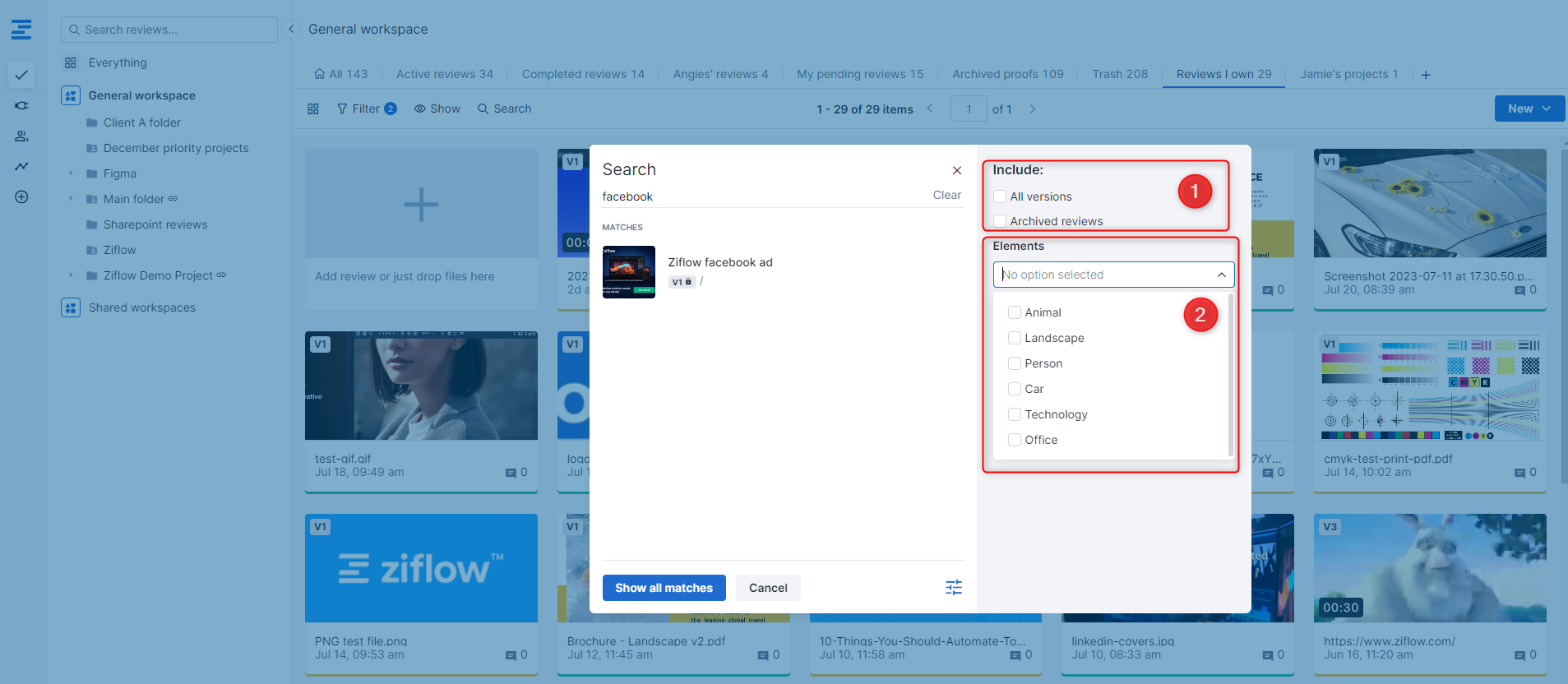Screen dimensions: 1568x684
Task: Toggle advanced search options slider icon
Action: [954, 587]
